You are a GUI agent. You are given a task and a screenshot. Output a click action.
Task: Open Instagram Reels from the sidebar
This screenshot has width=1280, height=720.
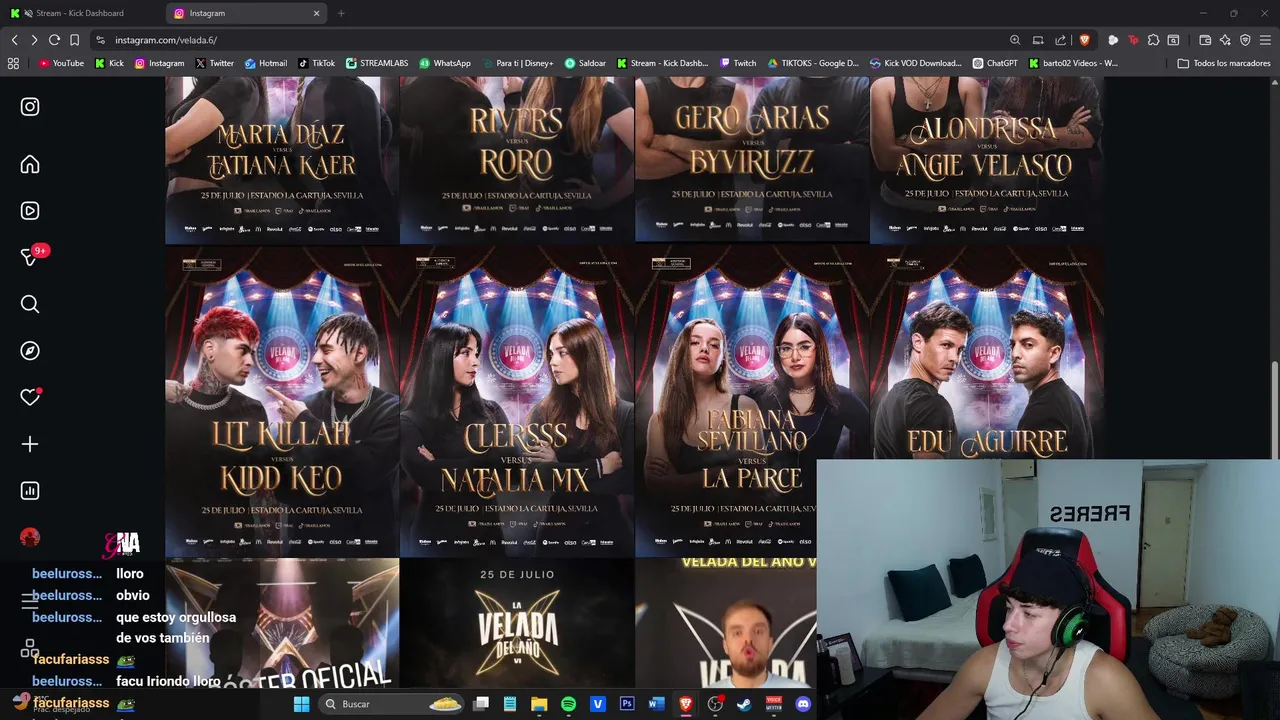click(30, 211)
